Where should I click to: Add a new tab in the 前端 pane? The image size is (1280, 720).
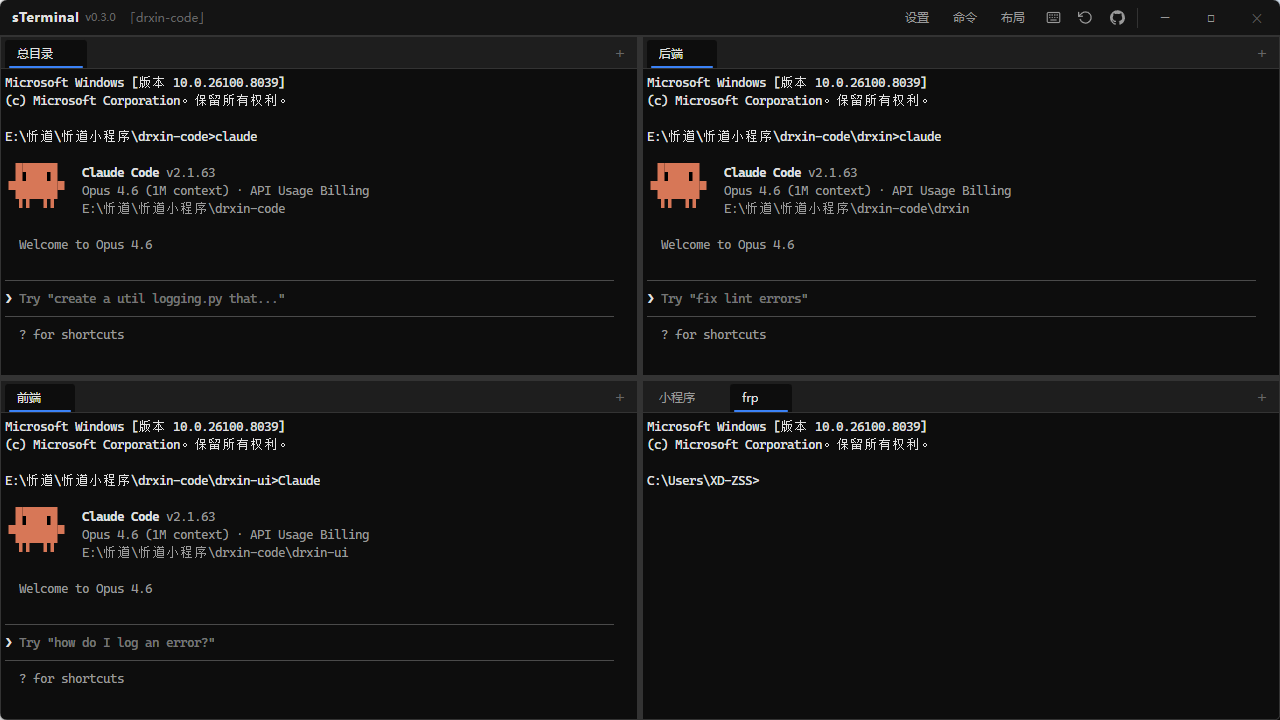620,398
